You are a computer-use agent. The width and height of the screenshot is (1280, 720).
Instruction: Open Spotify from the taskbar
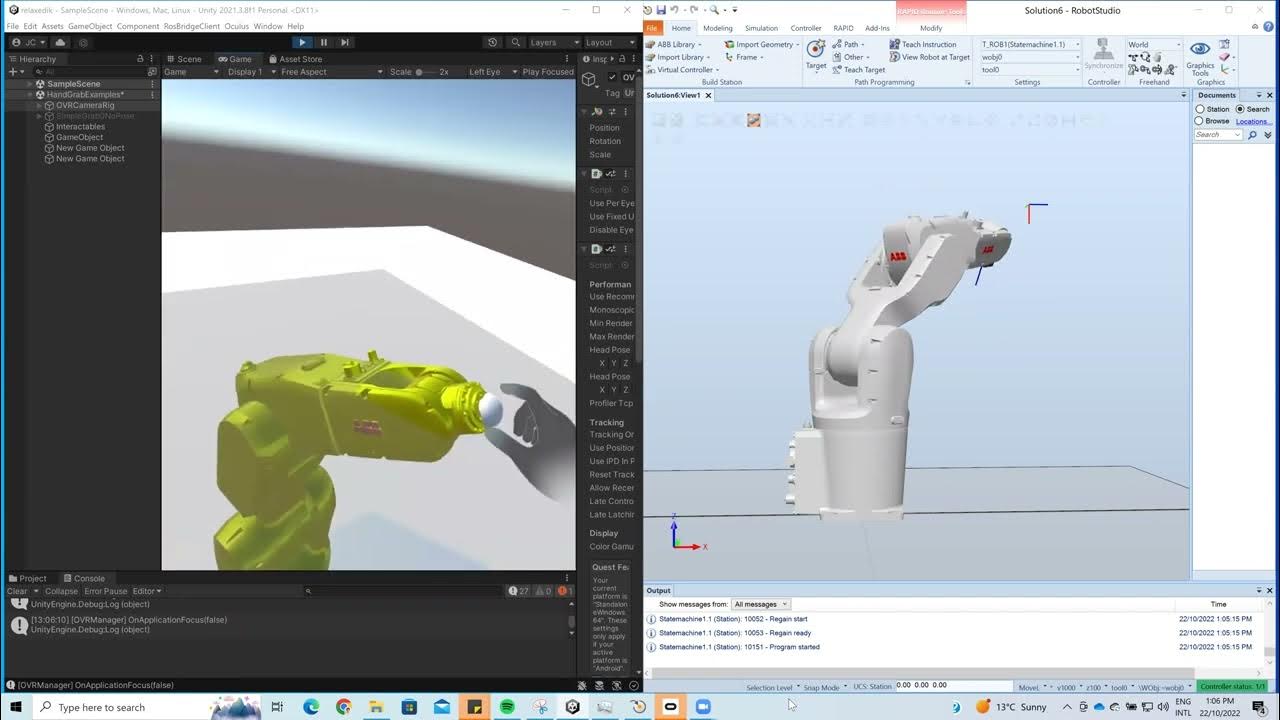click(507, 707)
